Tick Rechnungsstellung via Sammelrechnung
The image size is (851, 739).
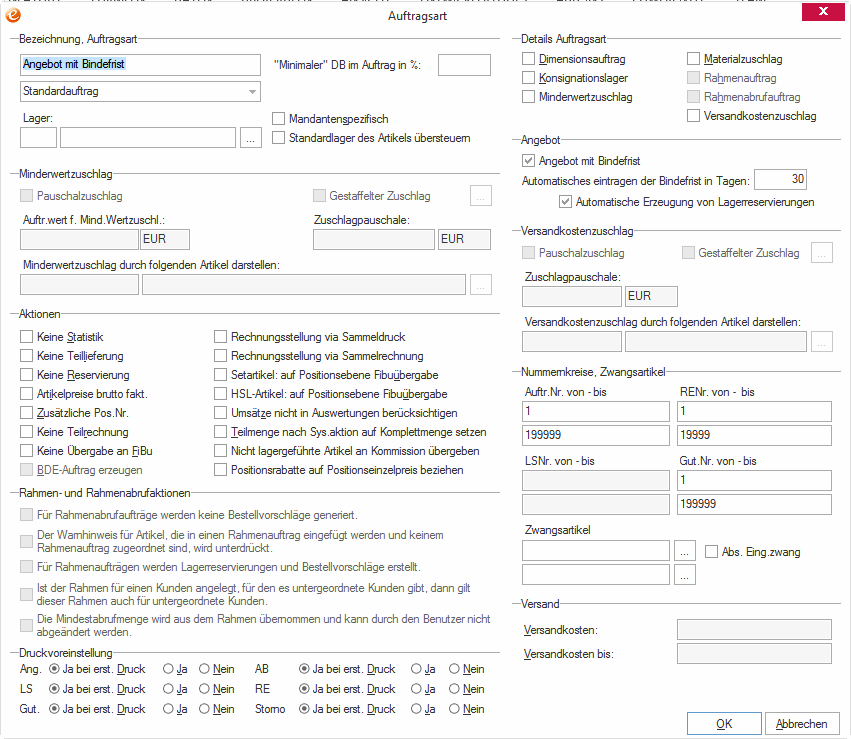(x=220, y=356)
